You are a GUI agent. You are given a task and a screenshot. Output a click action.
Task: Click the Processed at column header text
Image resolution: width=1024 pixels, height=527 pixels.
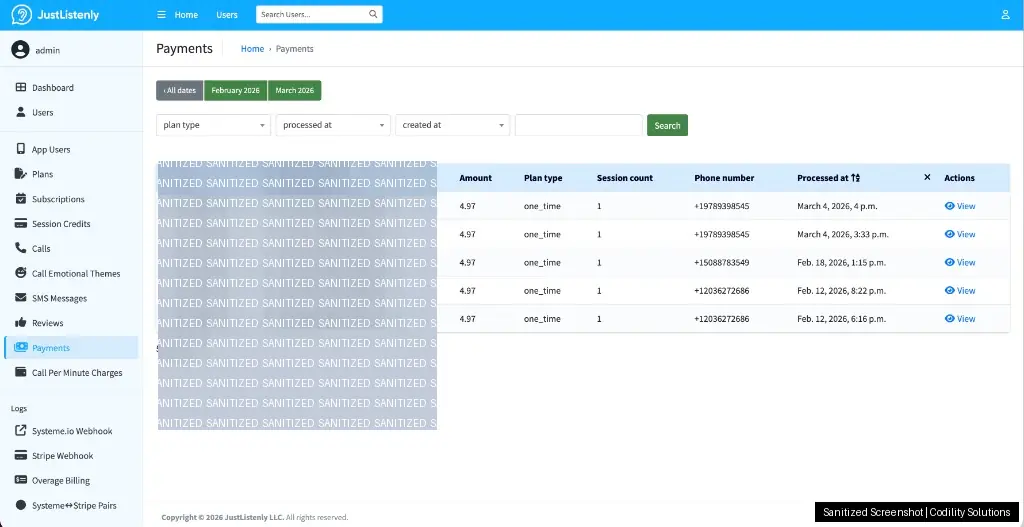(823, 178)
